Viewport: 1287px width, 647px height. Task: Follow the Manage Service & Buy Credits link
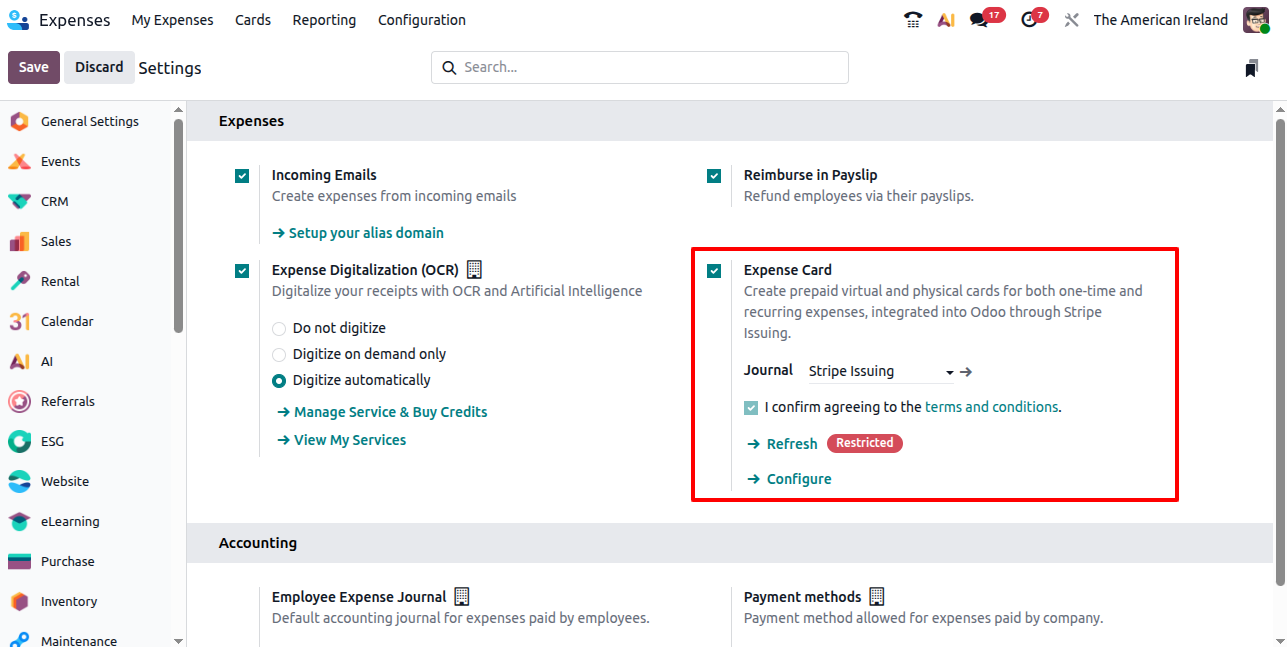(382, 412)
